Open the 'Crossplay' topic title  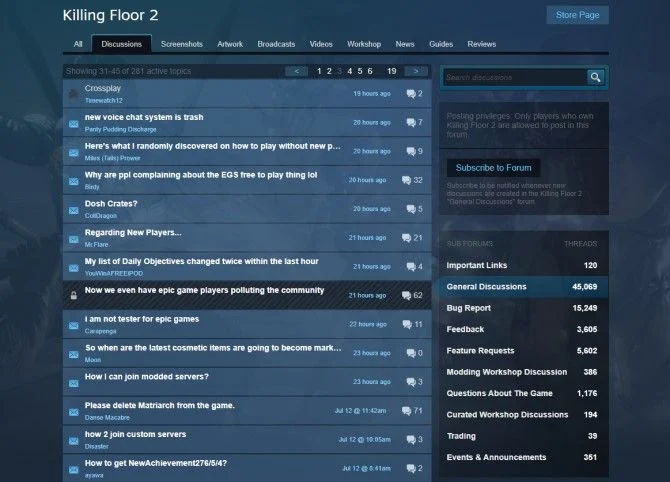103,88
